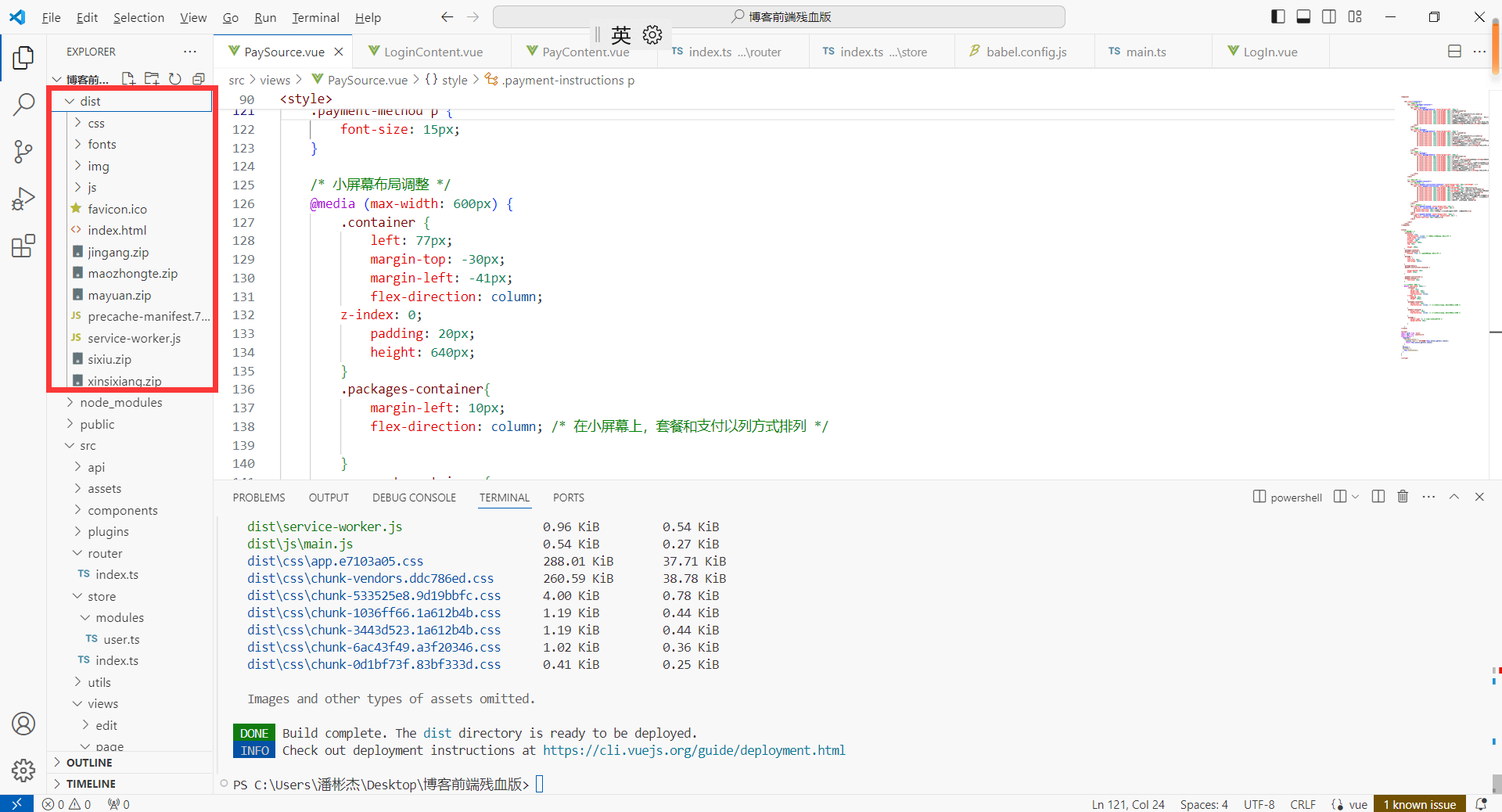Open the Run and Debug view

23,199
